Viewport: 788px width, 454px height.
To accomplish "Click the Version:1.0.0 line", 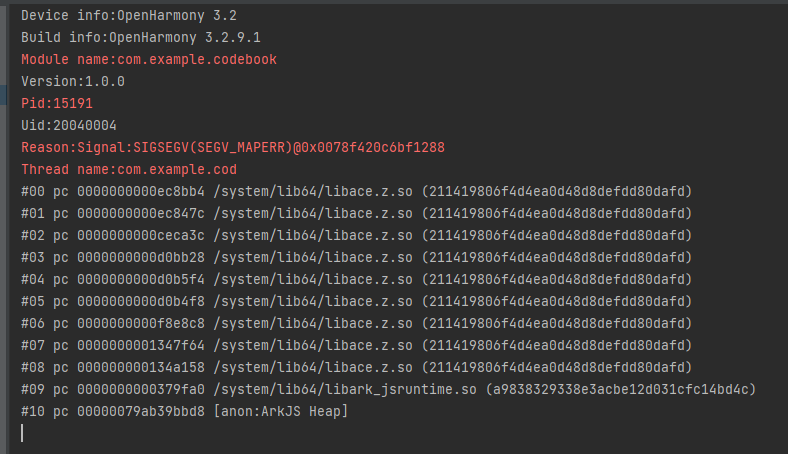I will [x=73, y=81].
